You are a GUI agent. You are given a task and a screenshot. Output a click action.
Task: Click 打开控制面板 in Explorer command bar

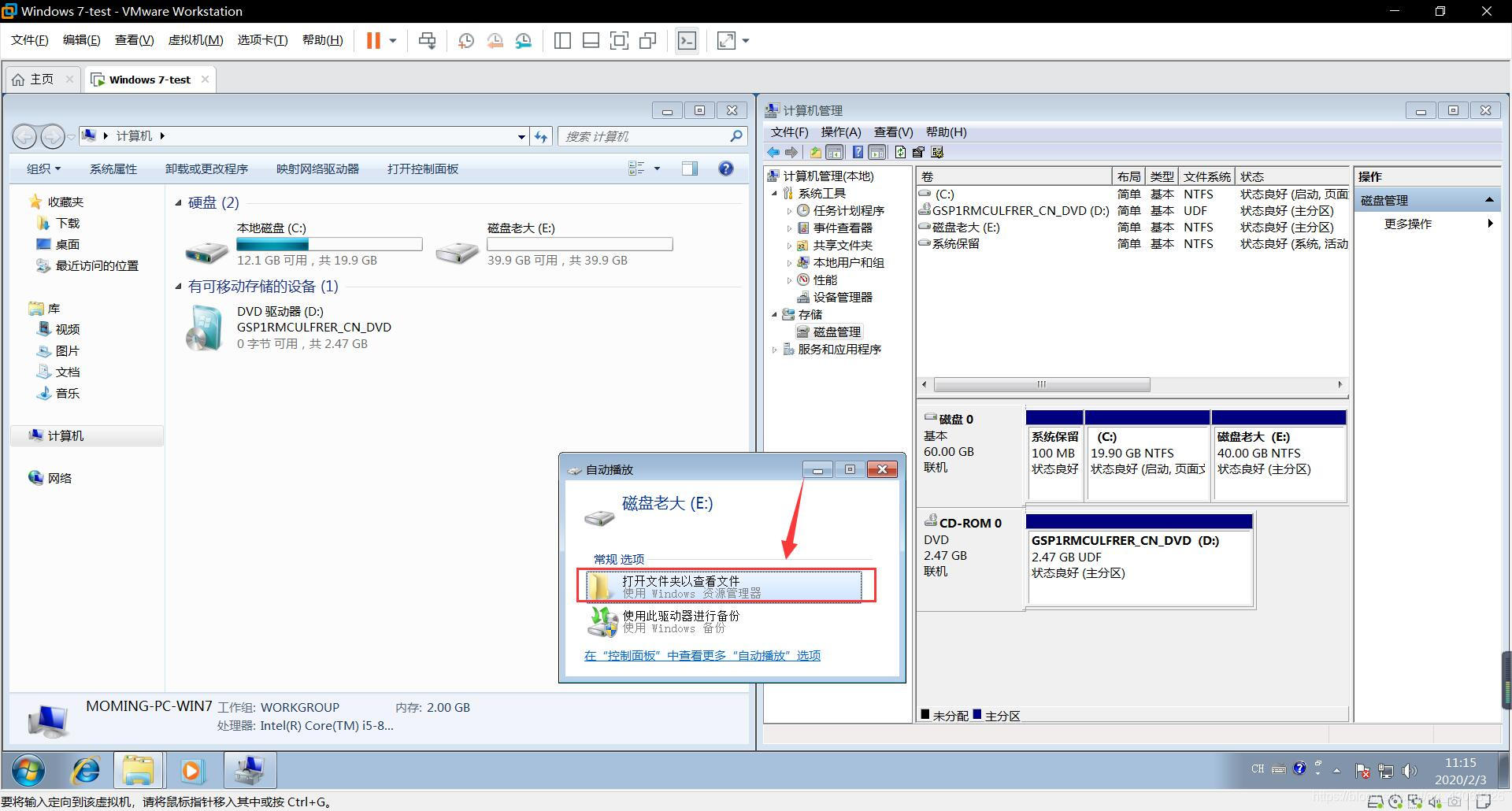click(x=423, y=168)
